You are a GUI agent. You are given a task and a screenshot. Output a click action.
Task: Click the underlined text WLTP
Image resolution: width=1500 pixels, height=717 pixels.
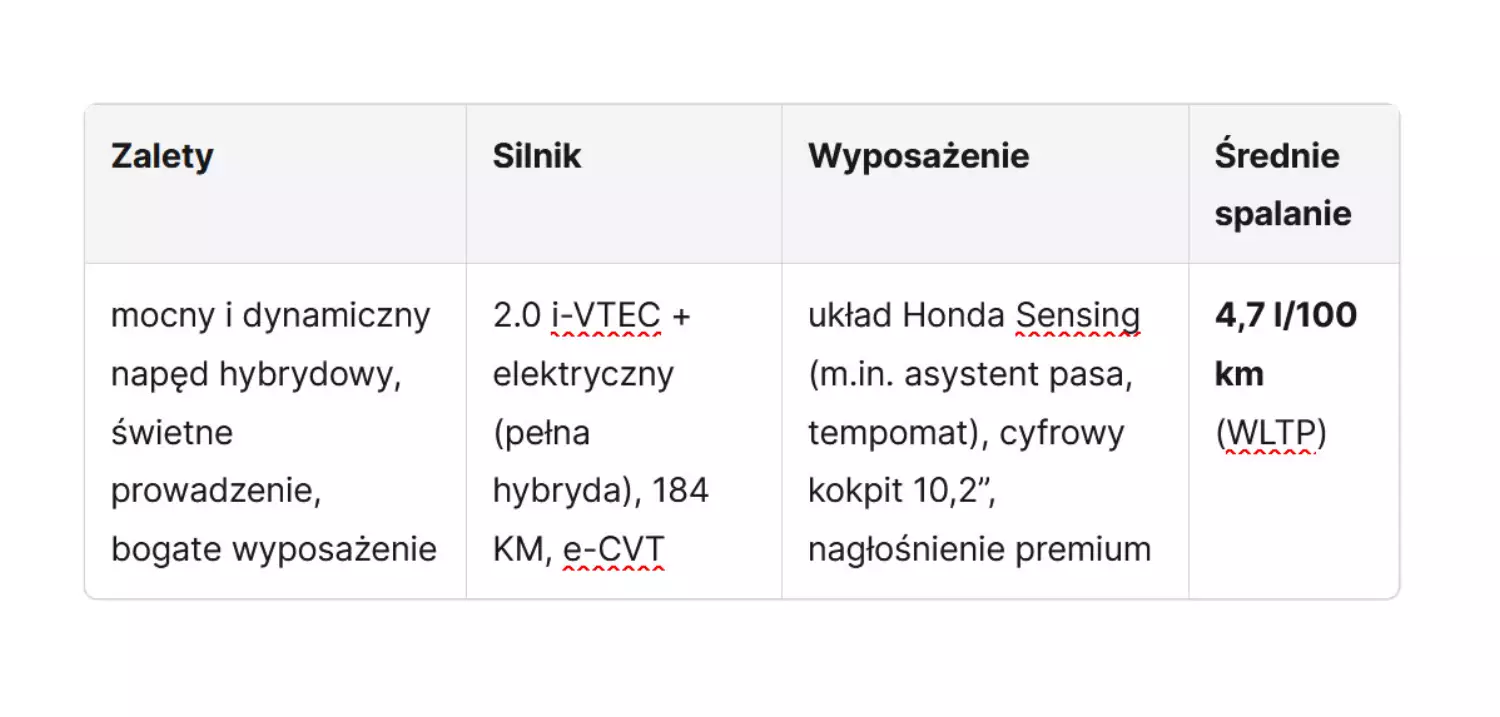1271,432
